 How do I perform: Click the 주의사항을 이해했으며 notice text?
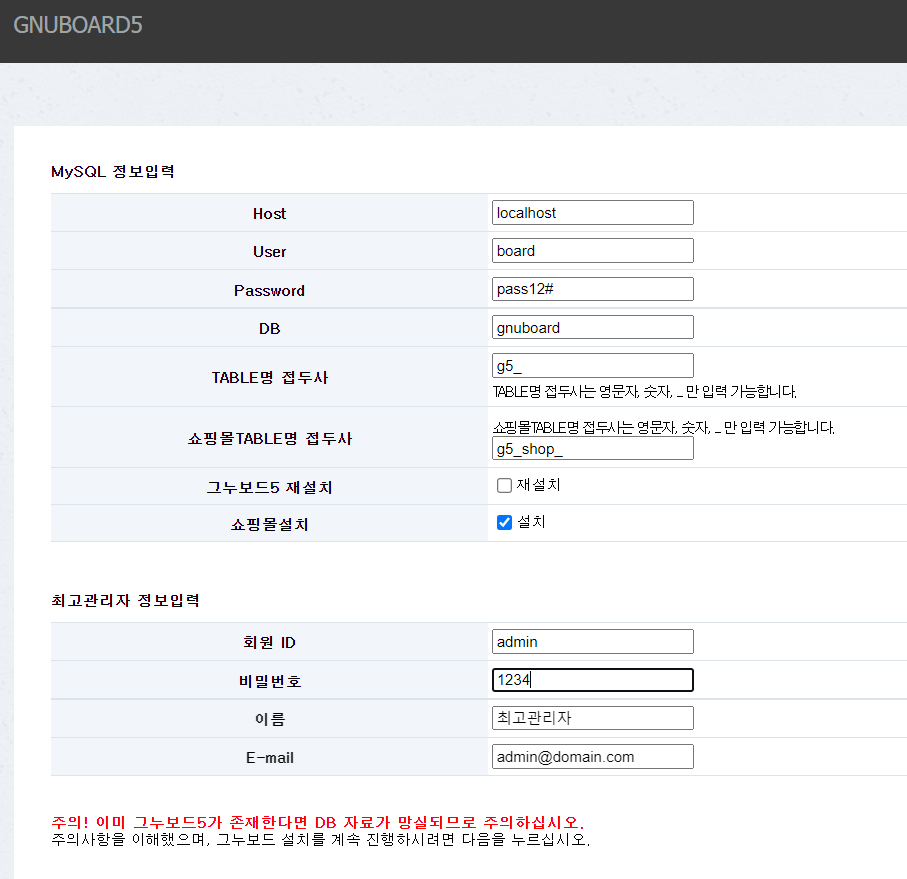(320, 839)
